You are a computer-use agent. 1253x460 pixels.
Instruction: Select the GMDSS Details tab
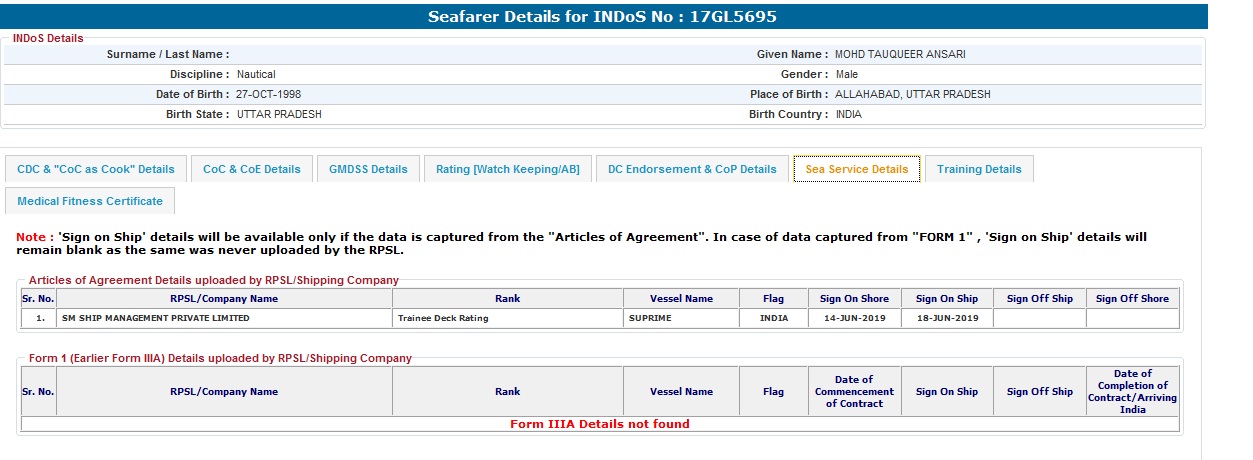(368, 169)
